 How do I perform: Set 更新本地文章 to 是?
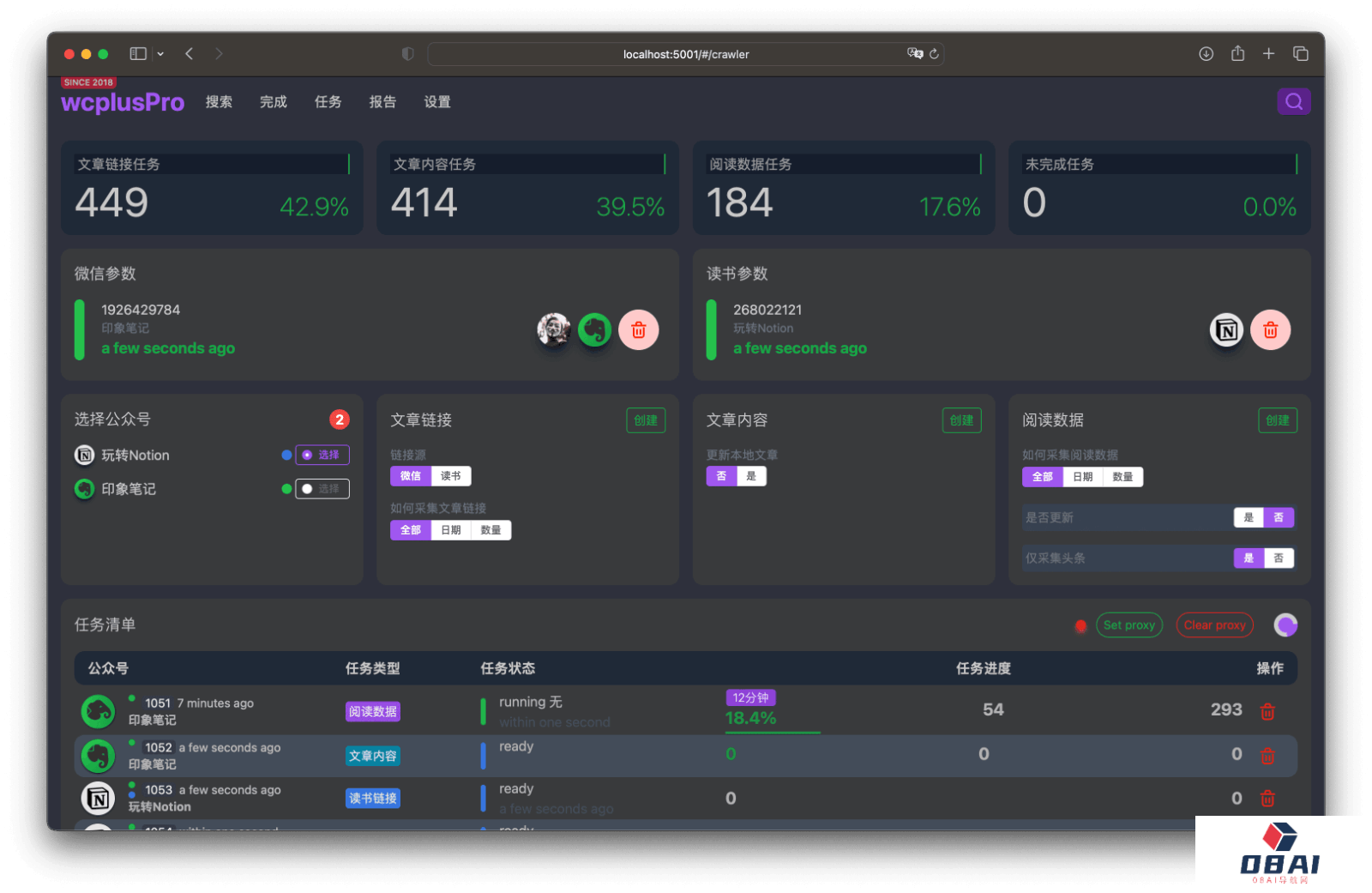(x=751, y=476)
